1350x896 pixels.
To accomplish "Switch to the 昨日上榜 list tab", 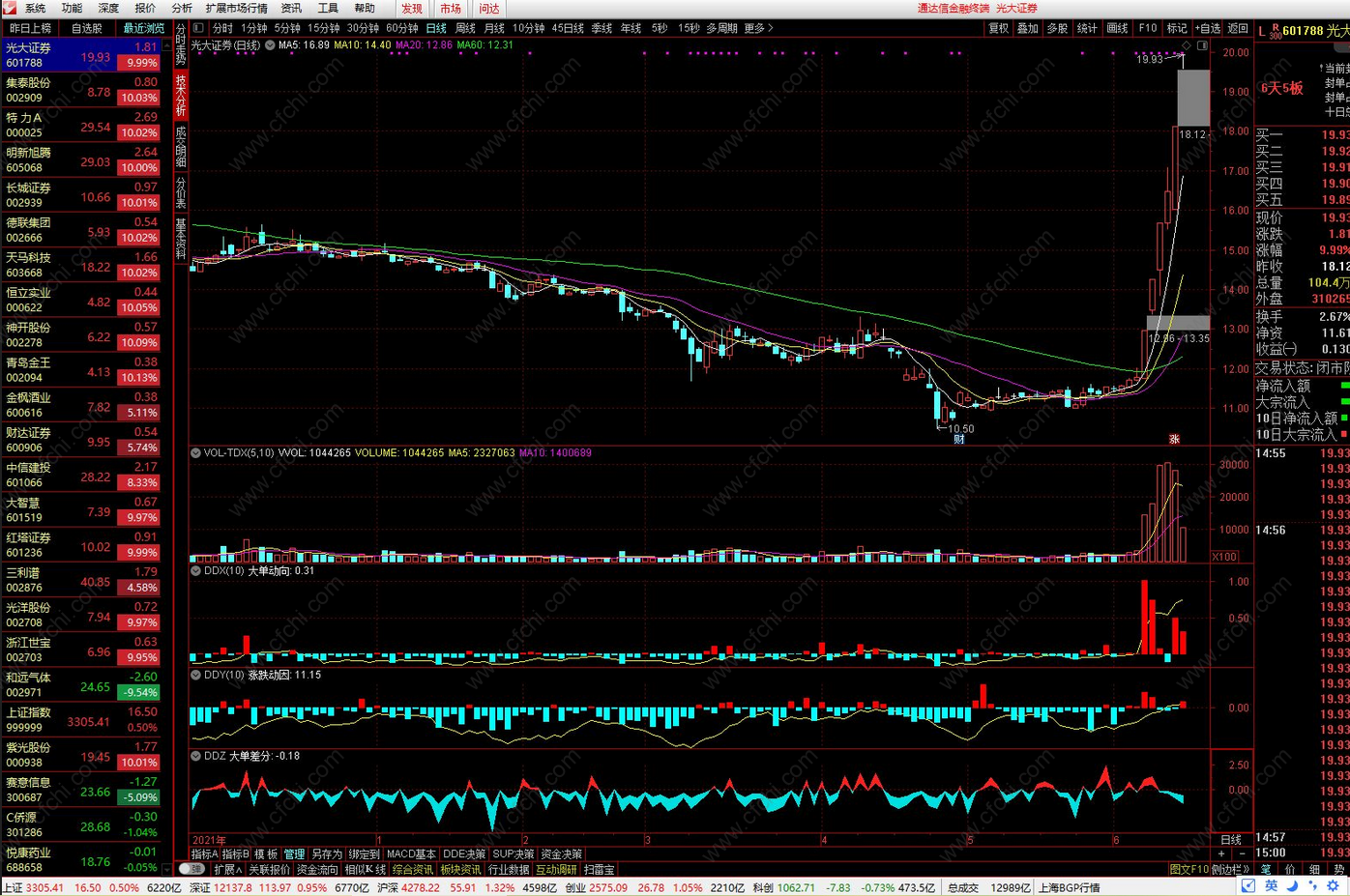I will tap(30, 28).
